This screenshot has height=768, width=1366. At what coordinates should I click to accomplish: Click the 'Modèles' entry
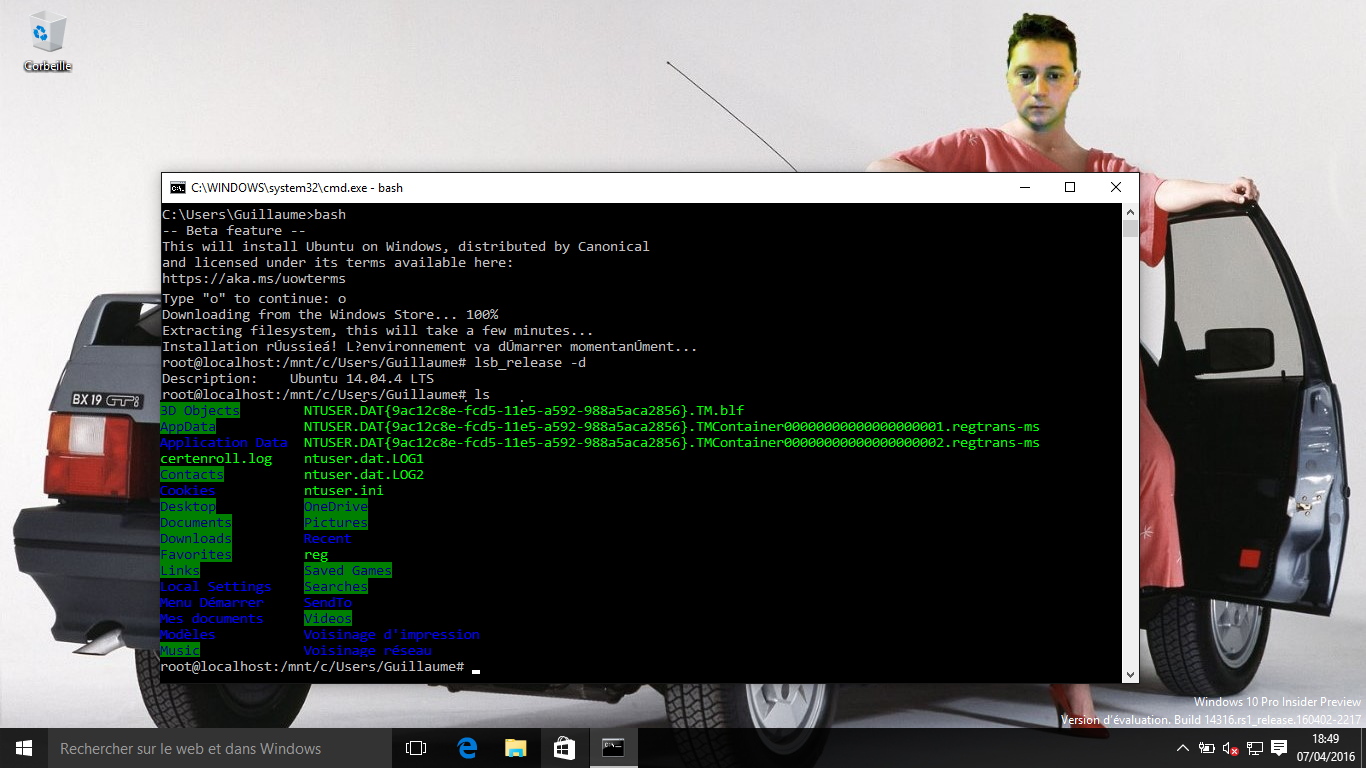[188, 635]
